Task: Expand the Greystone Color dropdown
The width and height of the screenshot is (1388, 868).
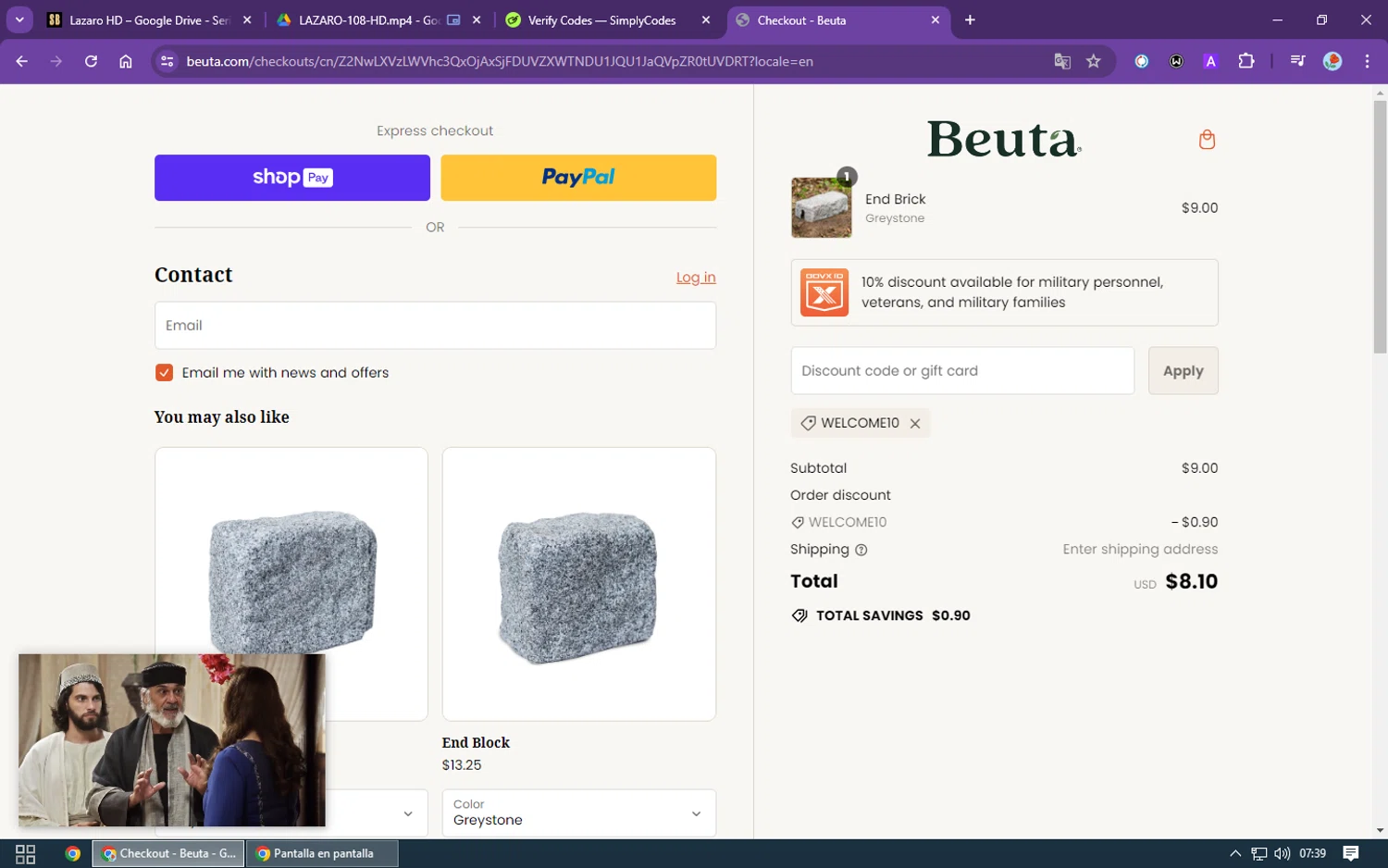Action: click(579, 812)
